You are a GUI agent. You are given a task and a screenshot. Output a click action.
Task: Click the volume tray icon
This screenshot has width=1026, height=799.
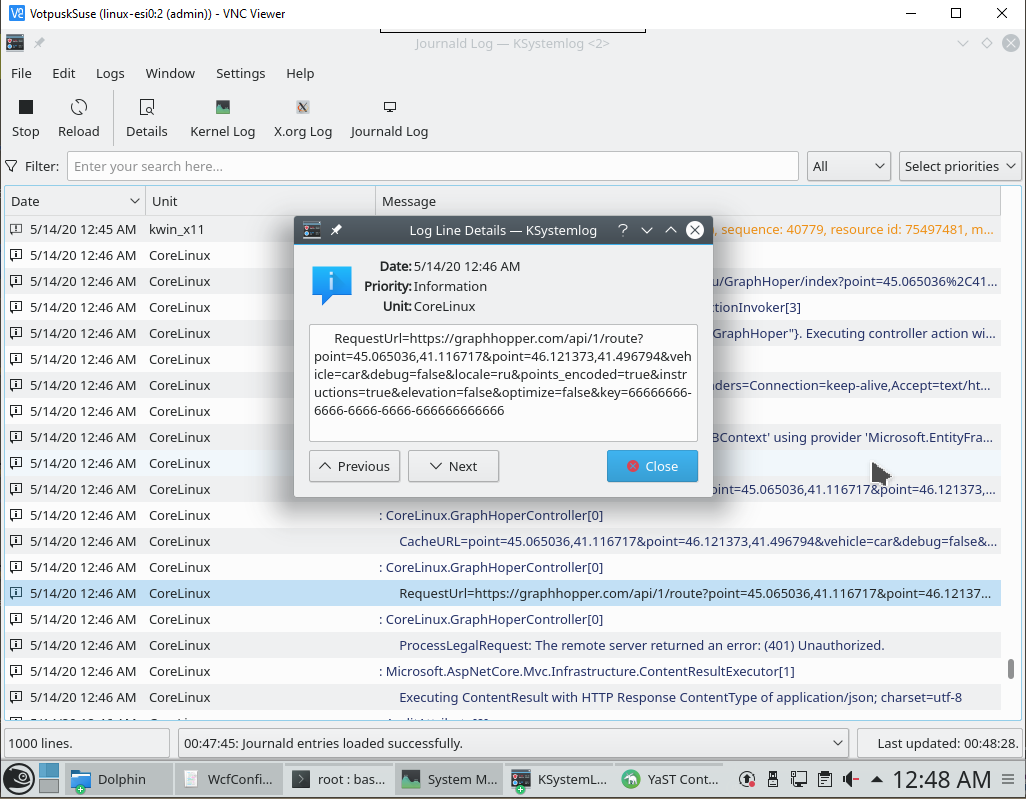851,779
